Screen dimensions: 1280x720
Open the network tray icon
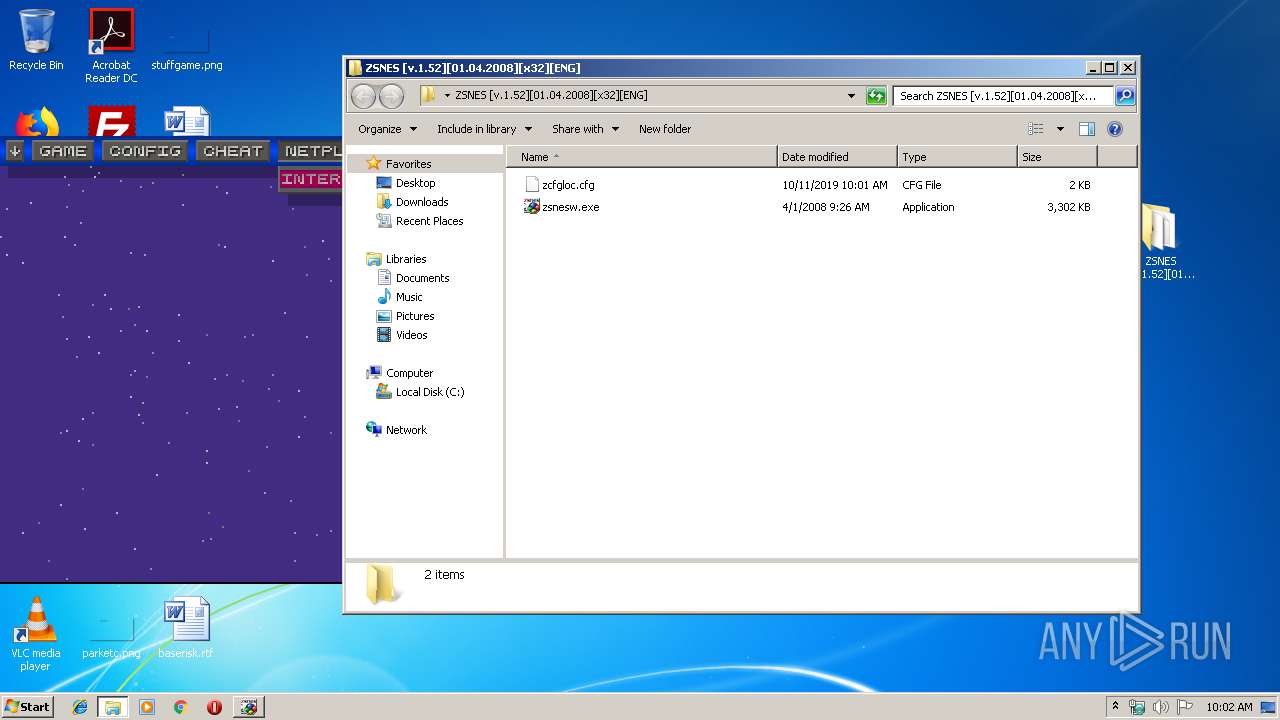pyautogui.click(x=1137, y=707)
